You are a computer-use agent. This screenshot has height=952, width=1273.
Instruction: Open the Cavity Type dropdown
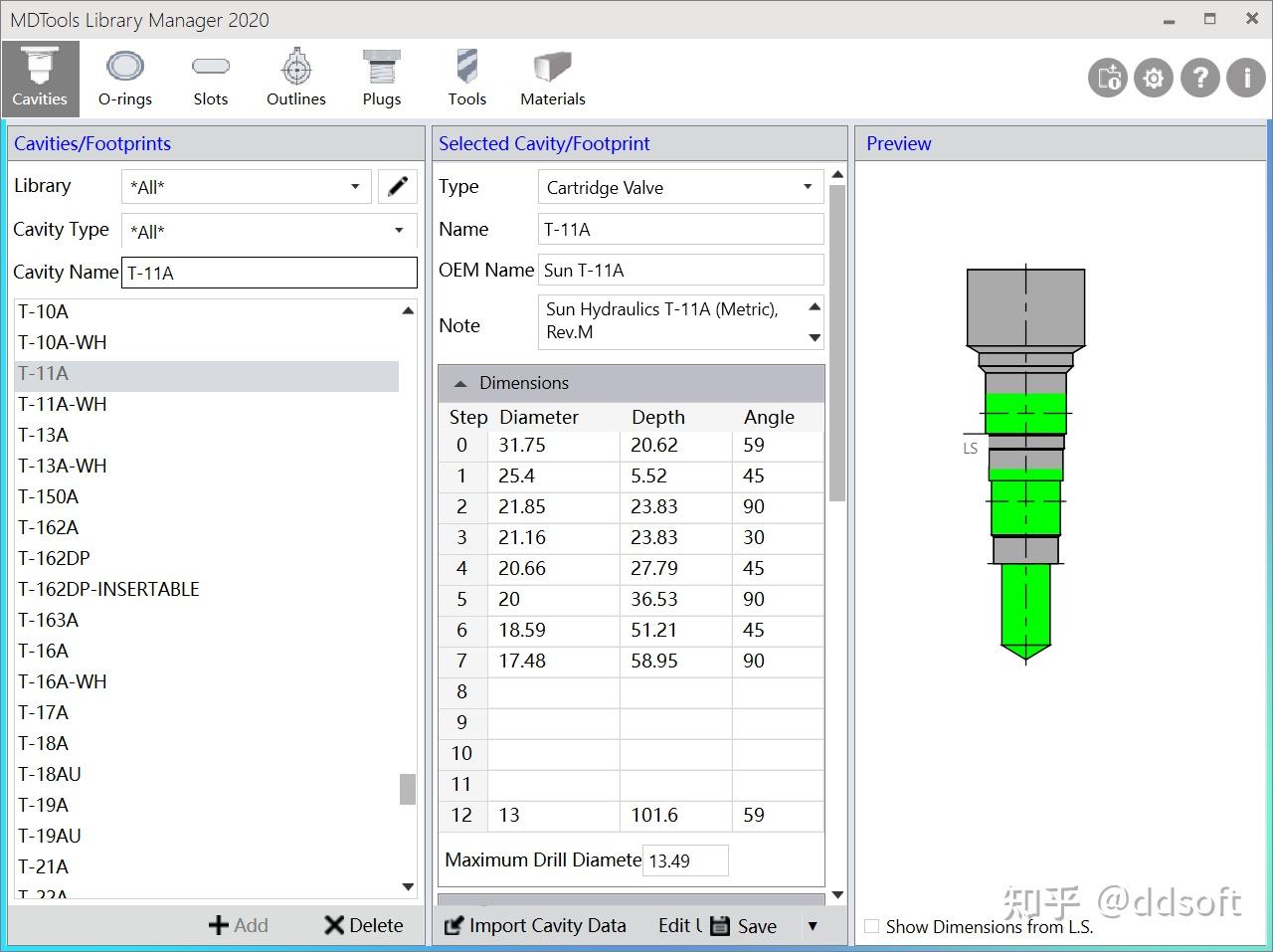coord(268,231)
